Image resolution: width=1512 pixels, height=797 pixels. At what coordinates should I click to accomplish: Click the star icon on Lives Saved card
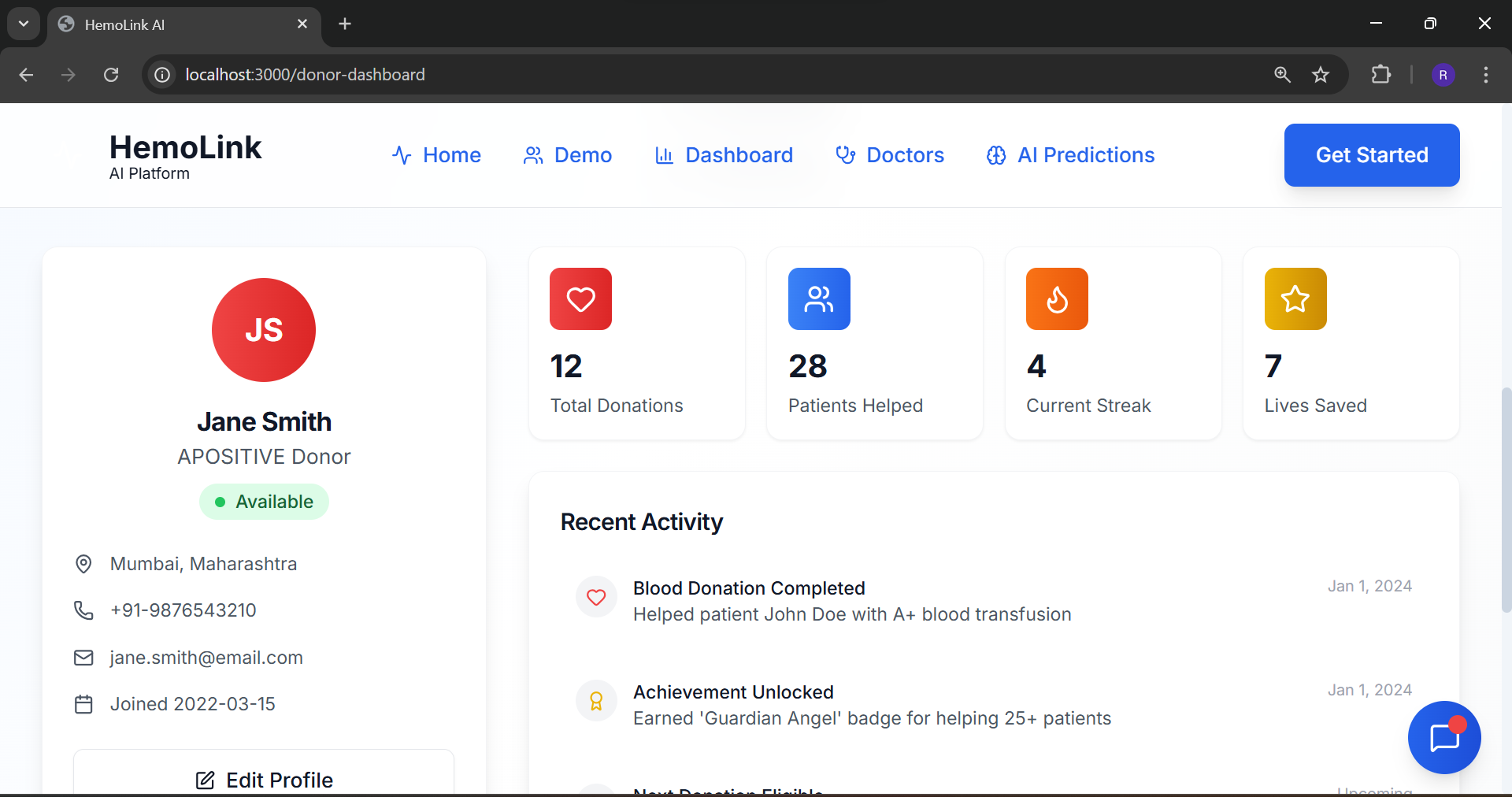[x=1295, y=299]
